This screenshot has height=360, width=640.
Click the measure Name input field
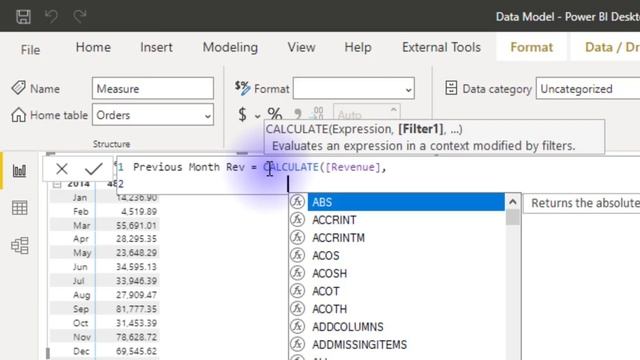coord(153,88)
